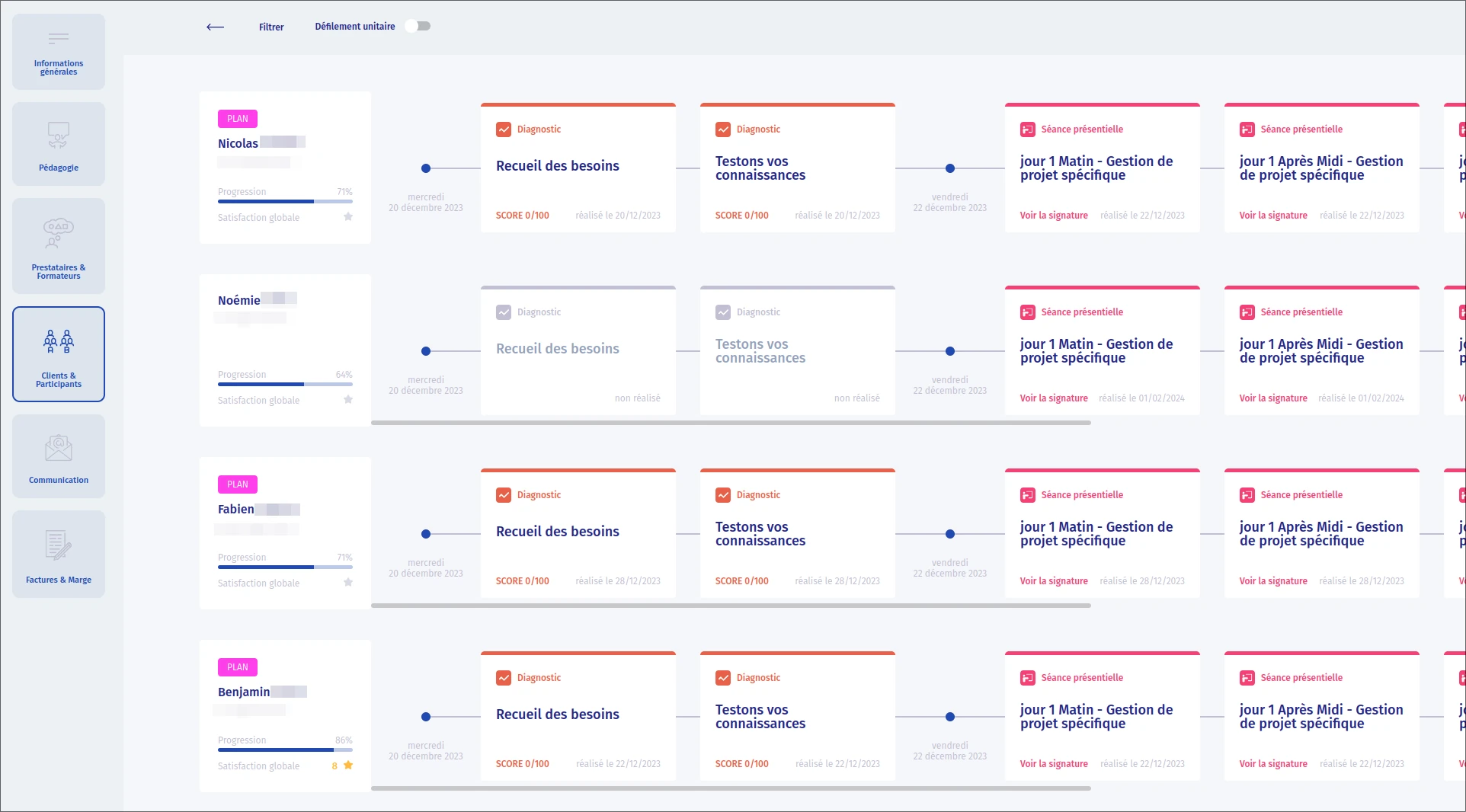Click the Communication envelope icon
The height and width of the screenshot is (812, 1466).
pos(59,448)
